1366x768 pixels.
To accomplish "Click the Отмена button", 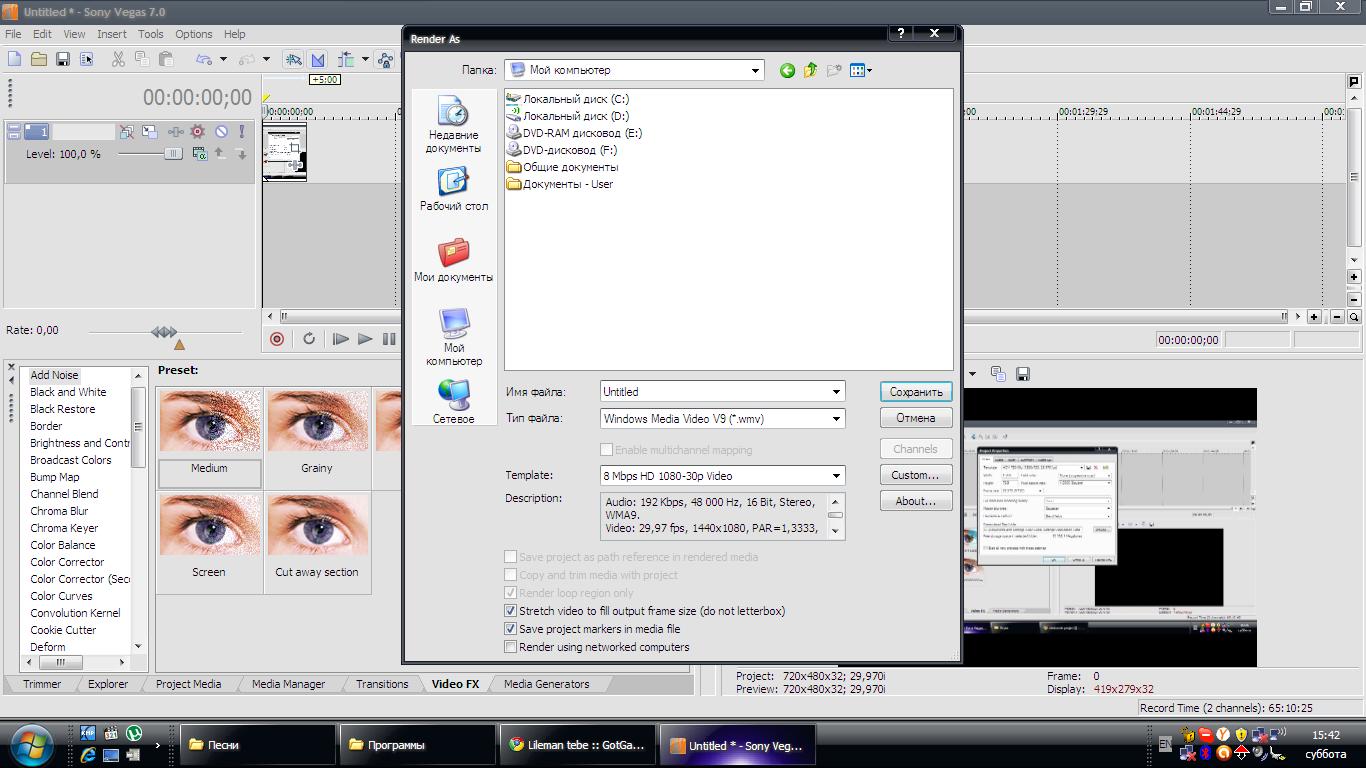I will point(916,418).
